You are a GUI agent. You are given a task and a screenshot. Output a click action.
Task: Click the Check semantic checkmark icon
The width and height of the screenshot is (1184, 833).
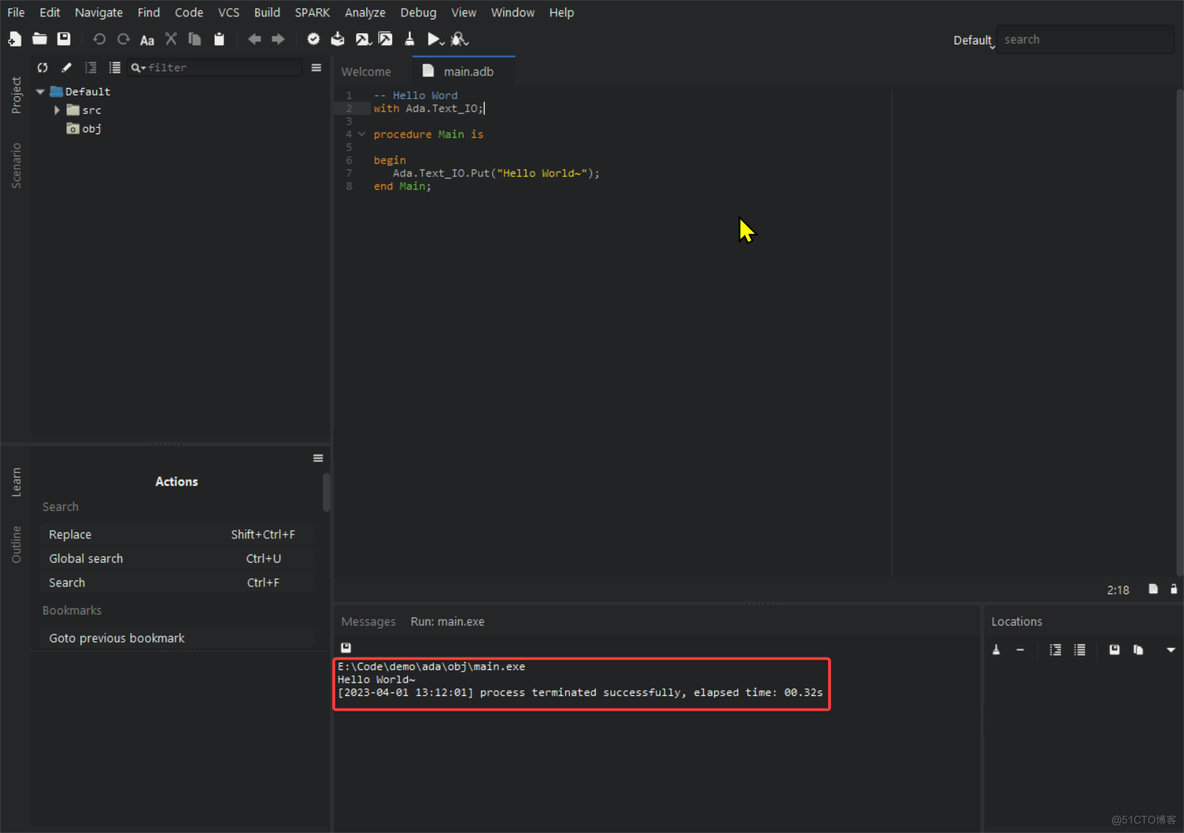(313, 39)
